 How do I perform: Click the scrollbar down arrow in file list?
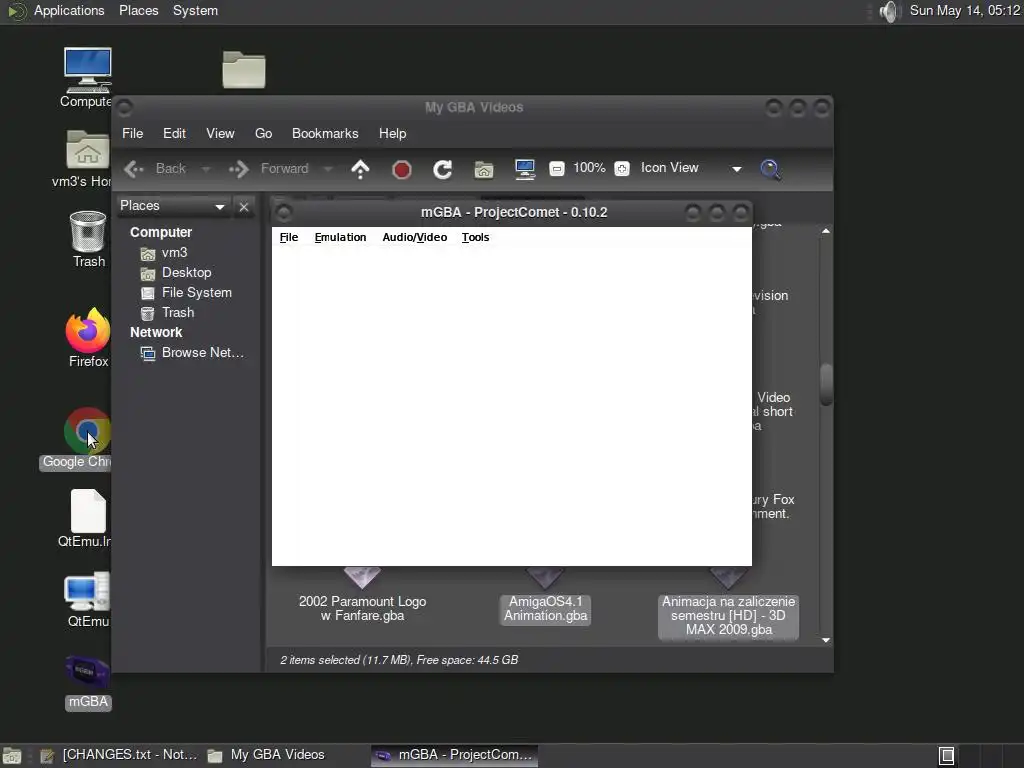[x=826, y=640]
